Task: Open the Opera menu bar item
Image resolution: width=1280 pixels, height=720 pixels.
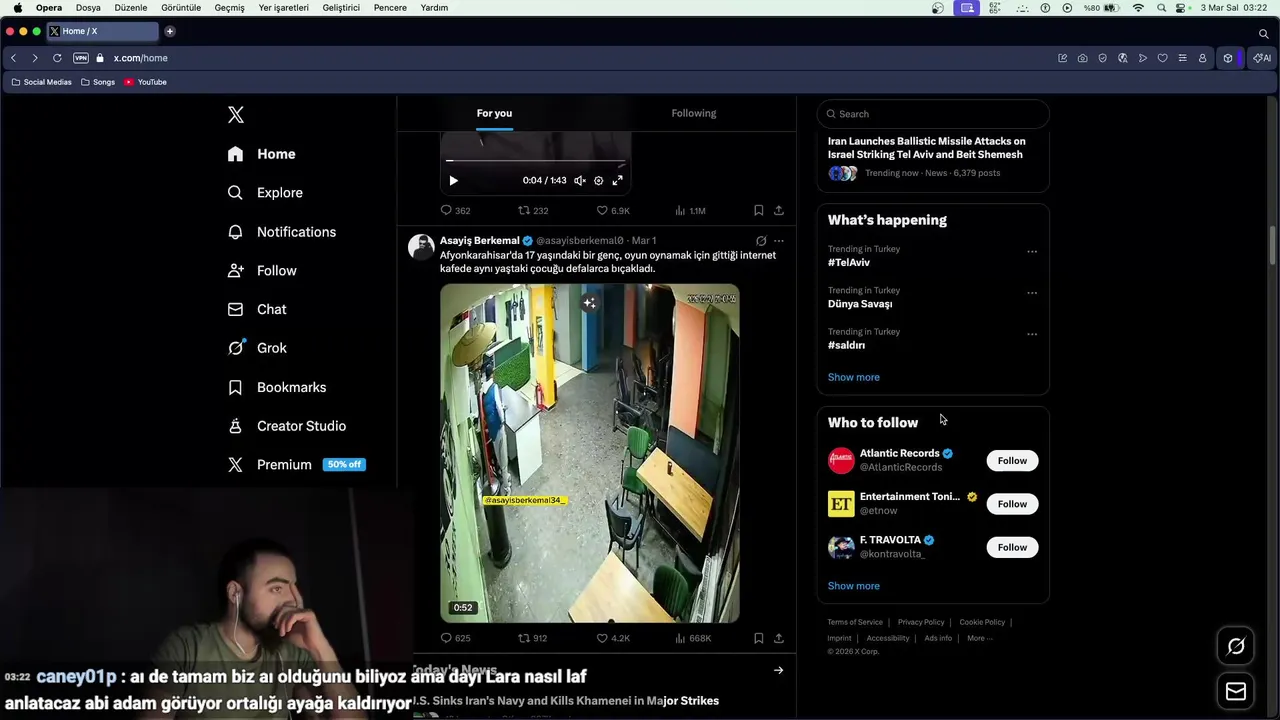Action: [x=49, y=8]
